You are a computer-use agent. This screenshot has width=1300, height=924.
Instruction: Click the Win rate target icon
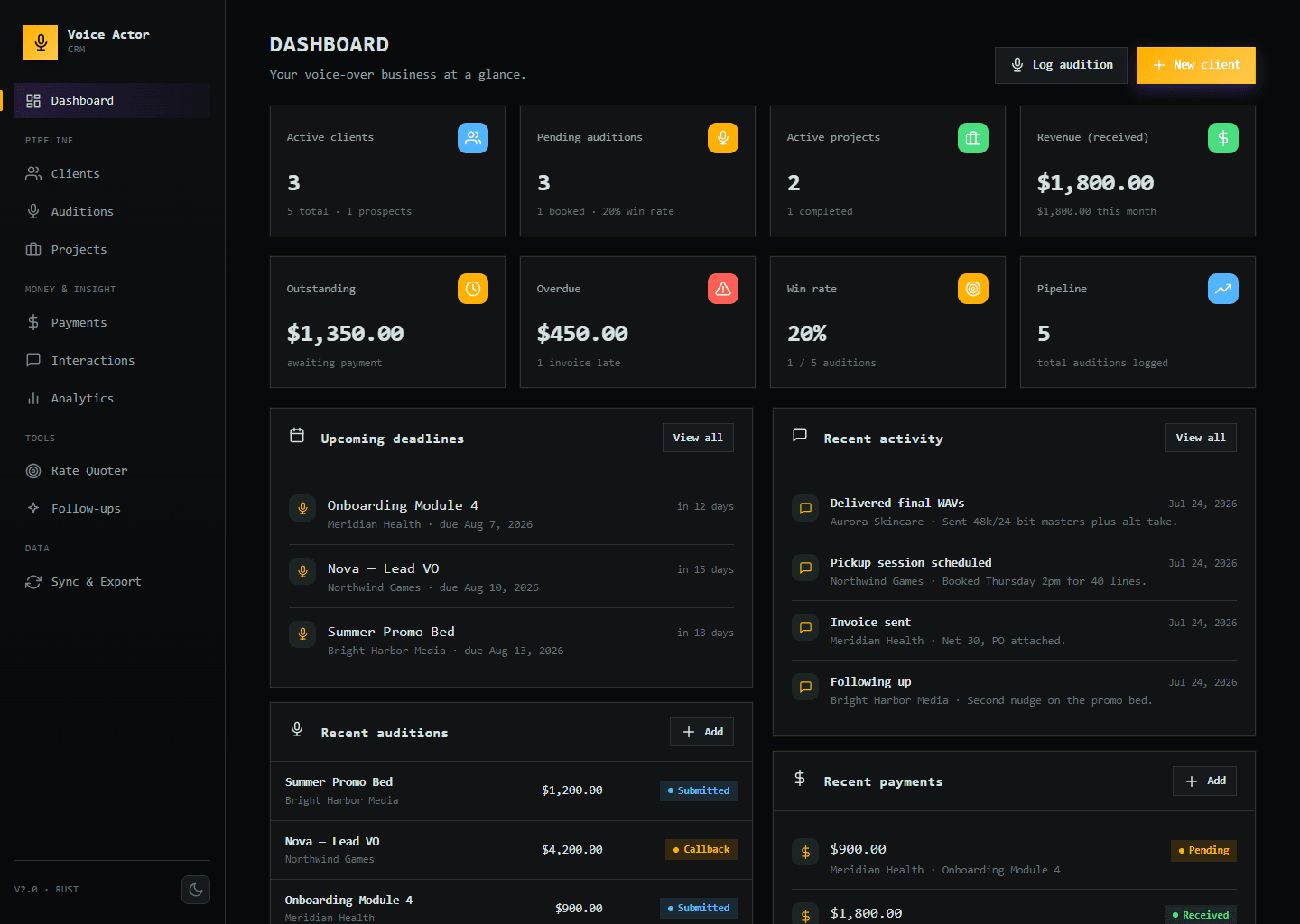point(973,289)
